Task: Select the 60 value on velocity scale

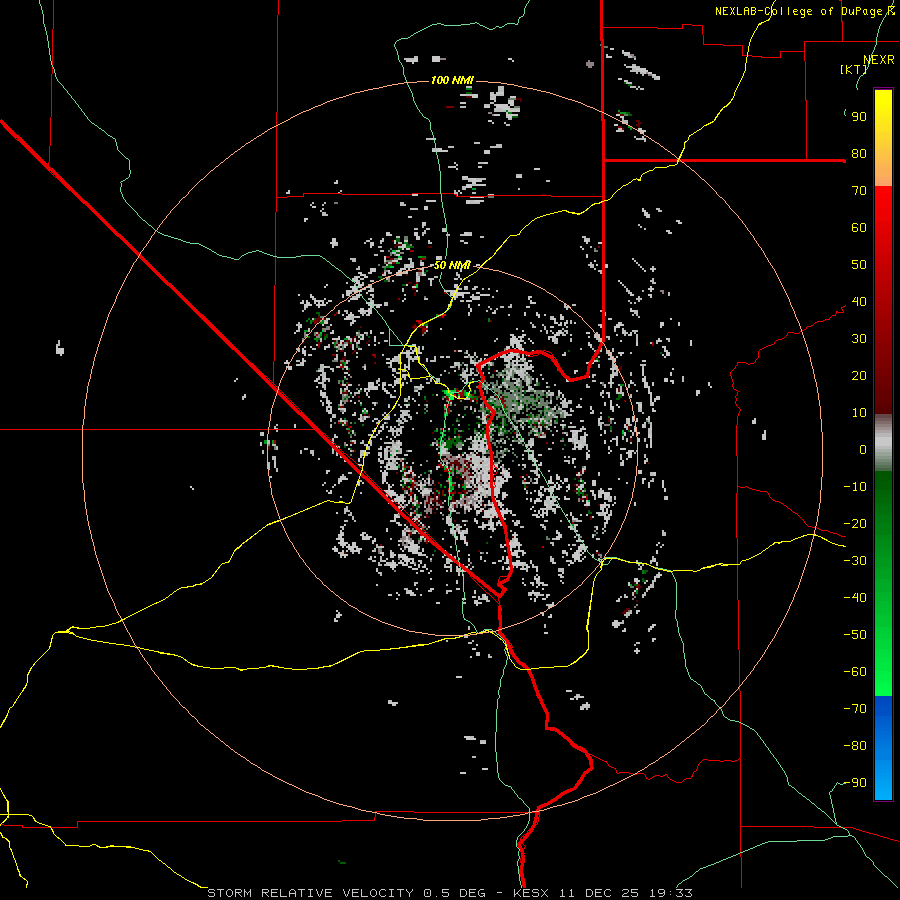Action: tap(859, 228)
